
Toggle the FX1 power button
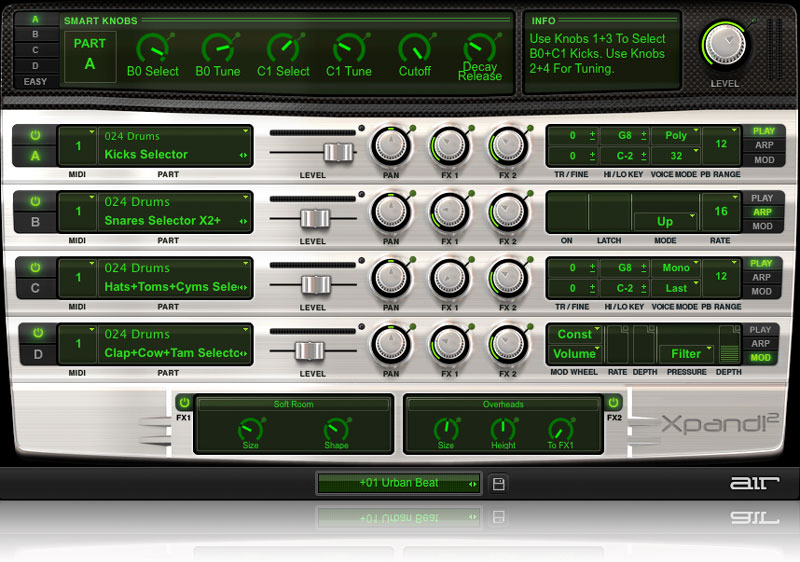tap(183, 403)
